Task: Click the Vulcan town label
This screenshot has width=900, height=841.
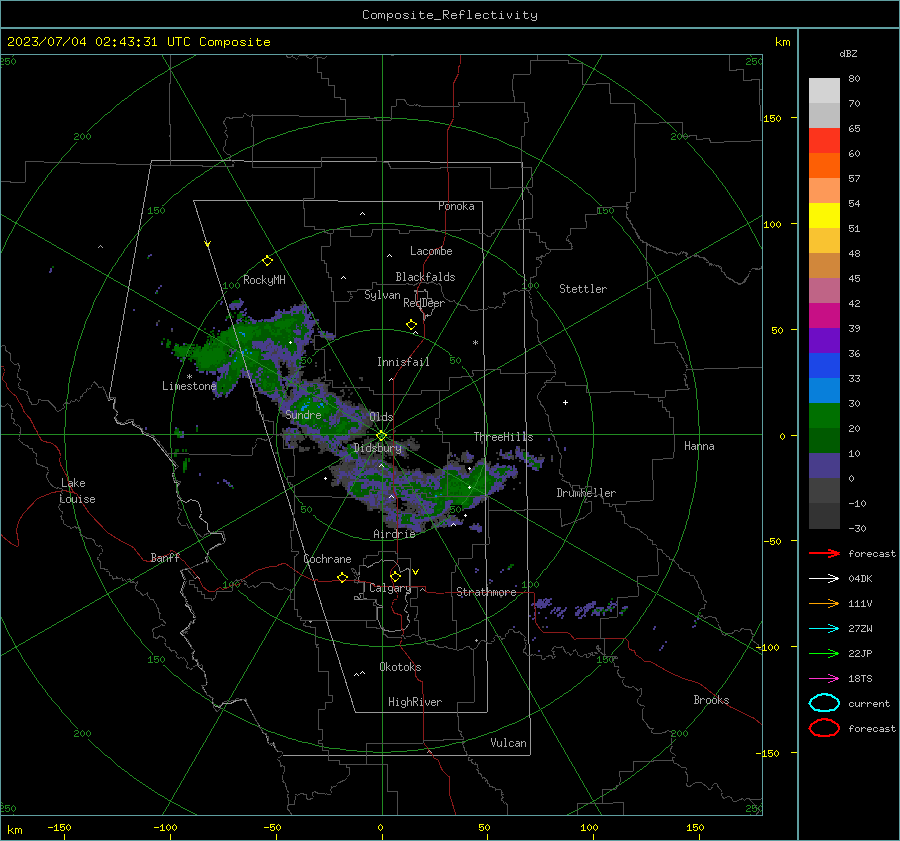Action: [x=508, y=743]
